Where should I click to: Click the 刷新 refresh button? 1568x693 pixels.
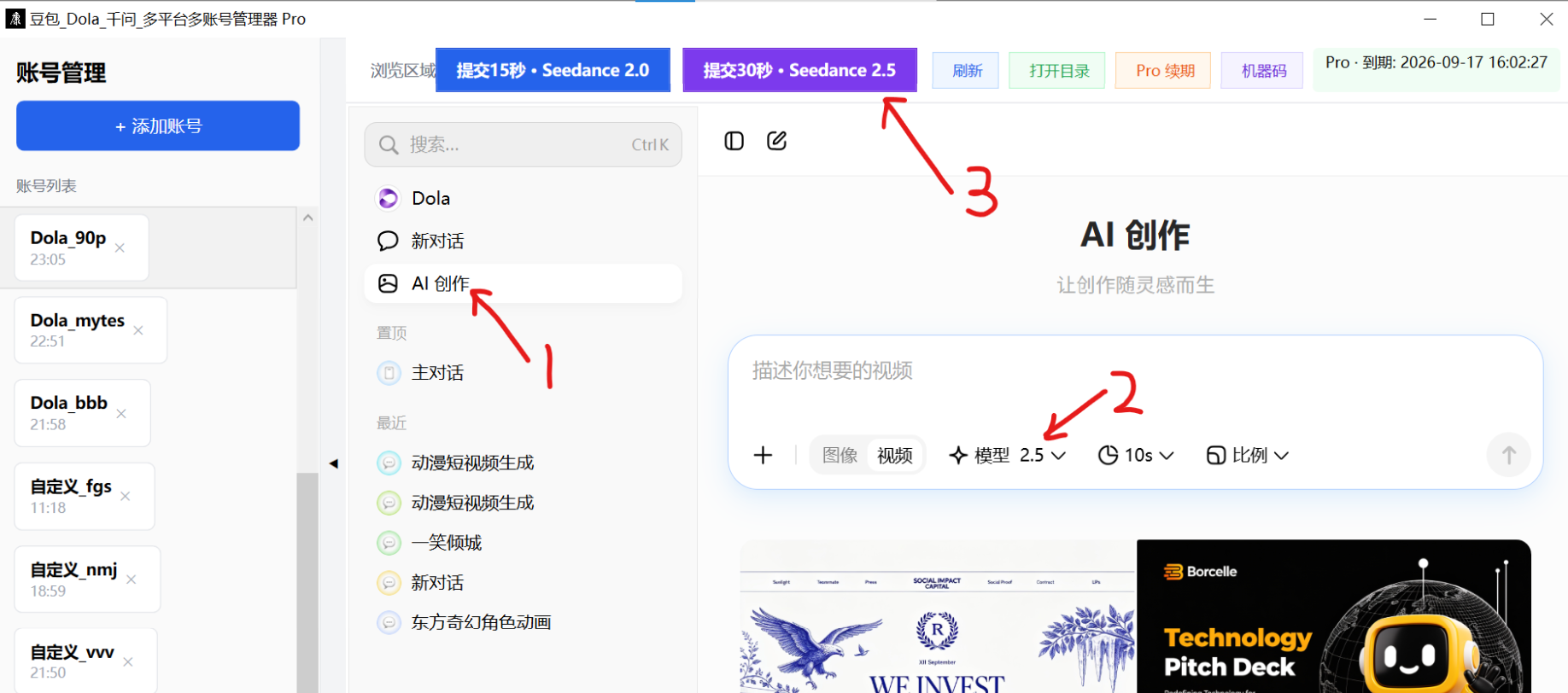click(966, 71)
